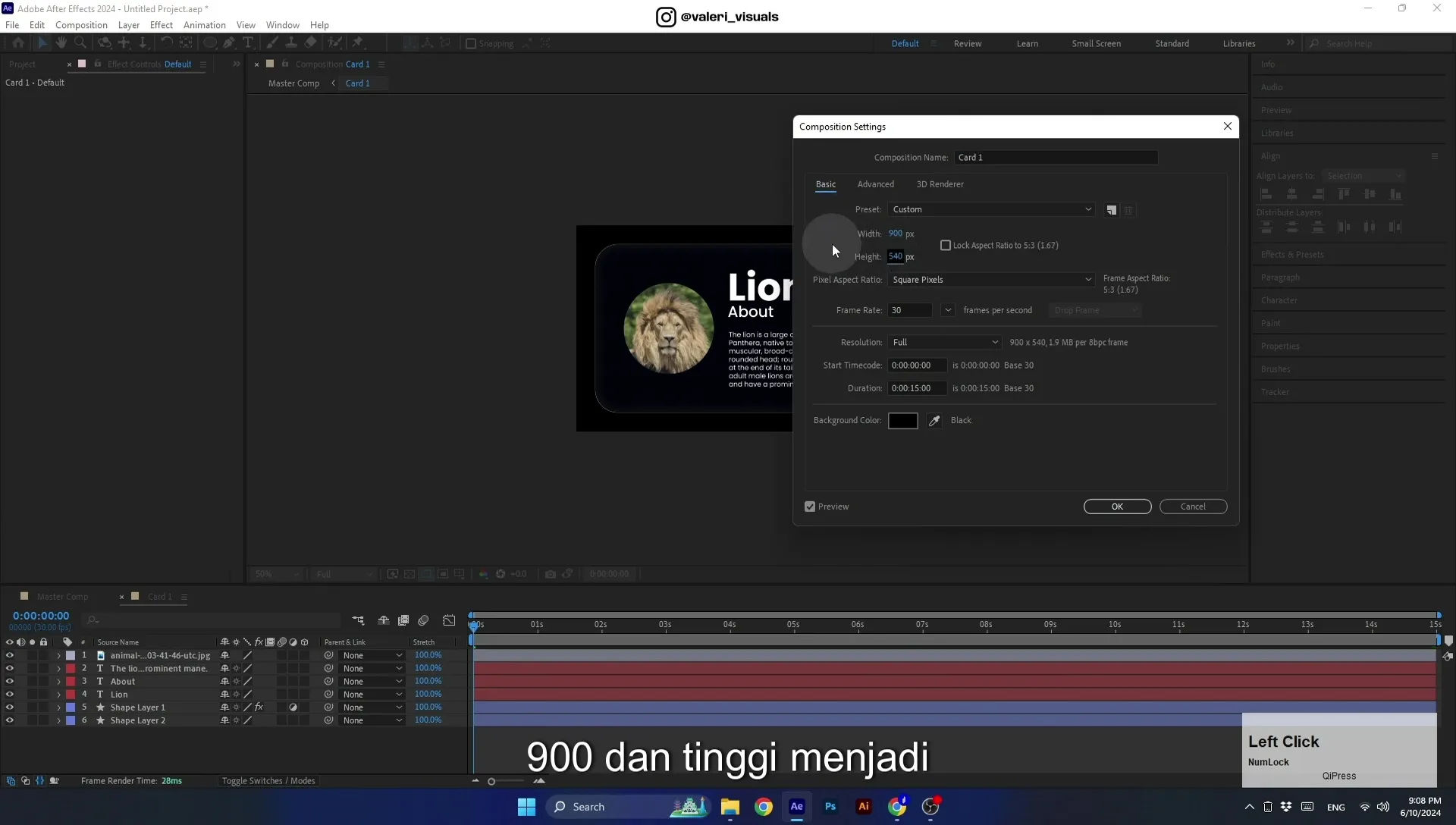
Task: Expand the Shape Layer 1 properties twirl
Action: click(58, 707)
